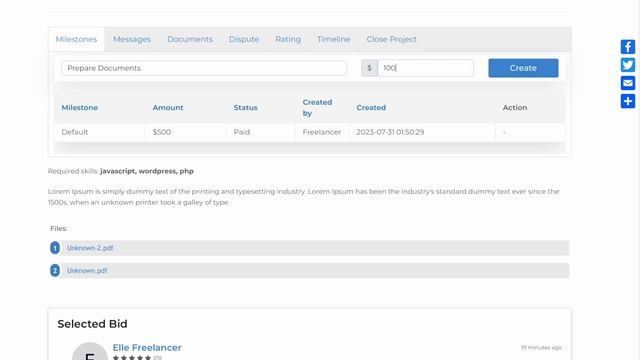This screenshot has width=640, height=360.
Task: Select the Freelancer created-by cell
Action: tap(322, 132)
